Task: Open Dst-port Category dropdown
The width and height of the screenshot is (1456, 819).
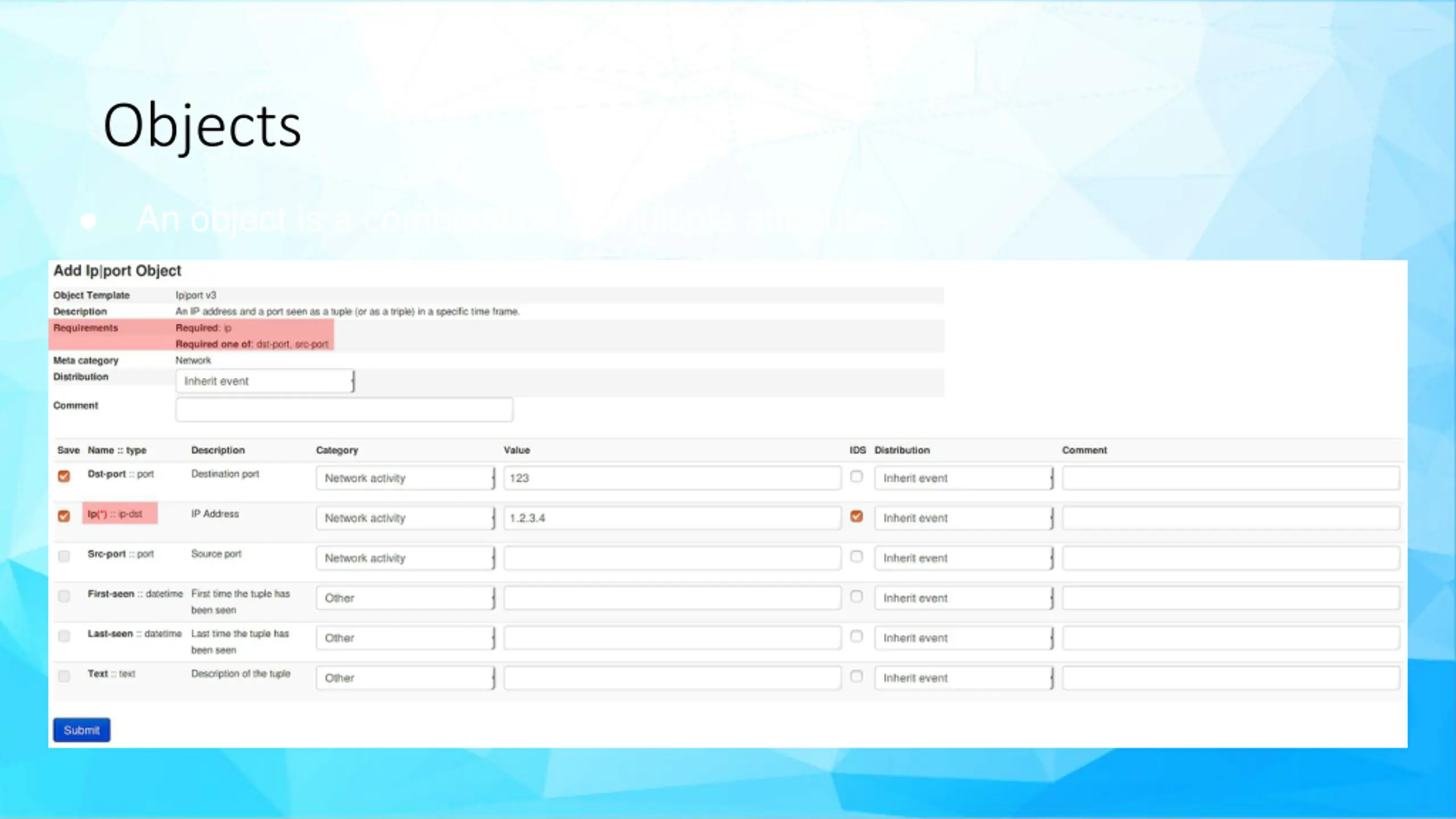Action: point(405,478)
